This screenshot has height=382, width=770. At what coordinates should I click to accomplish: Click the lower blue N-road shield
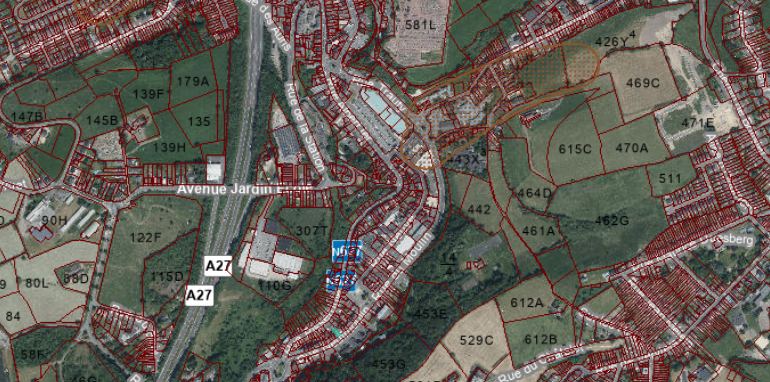341,280
